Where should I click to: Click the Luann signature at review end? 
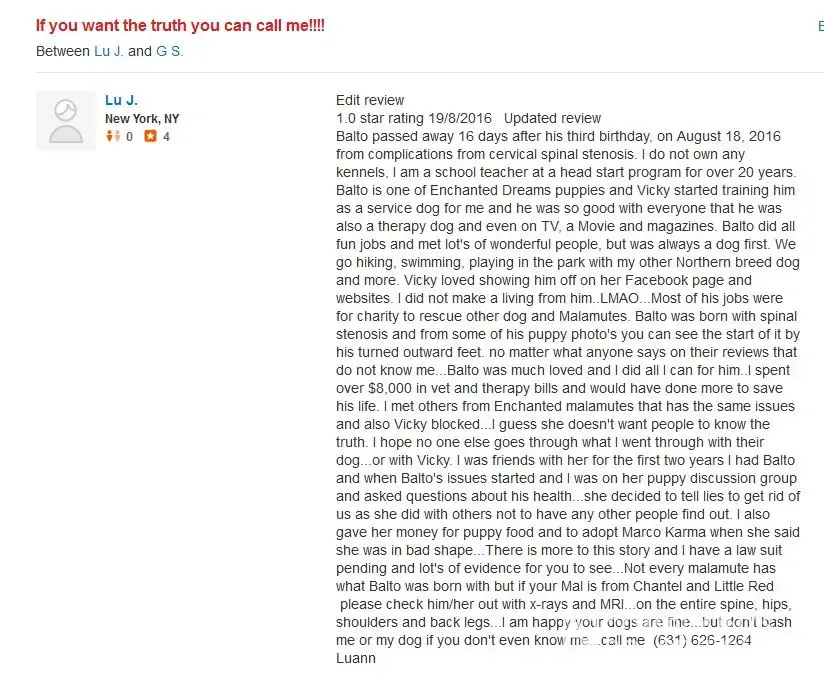[357, 658]
